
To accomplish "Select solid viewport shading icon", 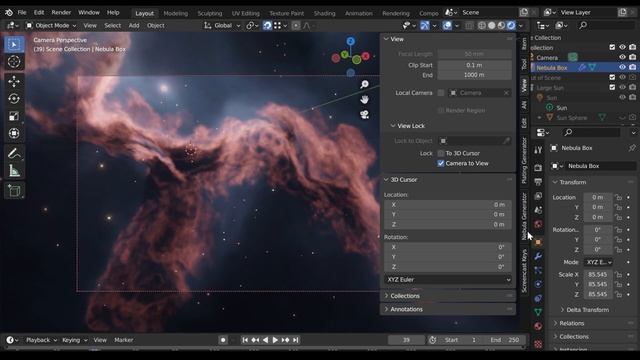I will click(491, 25).
